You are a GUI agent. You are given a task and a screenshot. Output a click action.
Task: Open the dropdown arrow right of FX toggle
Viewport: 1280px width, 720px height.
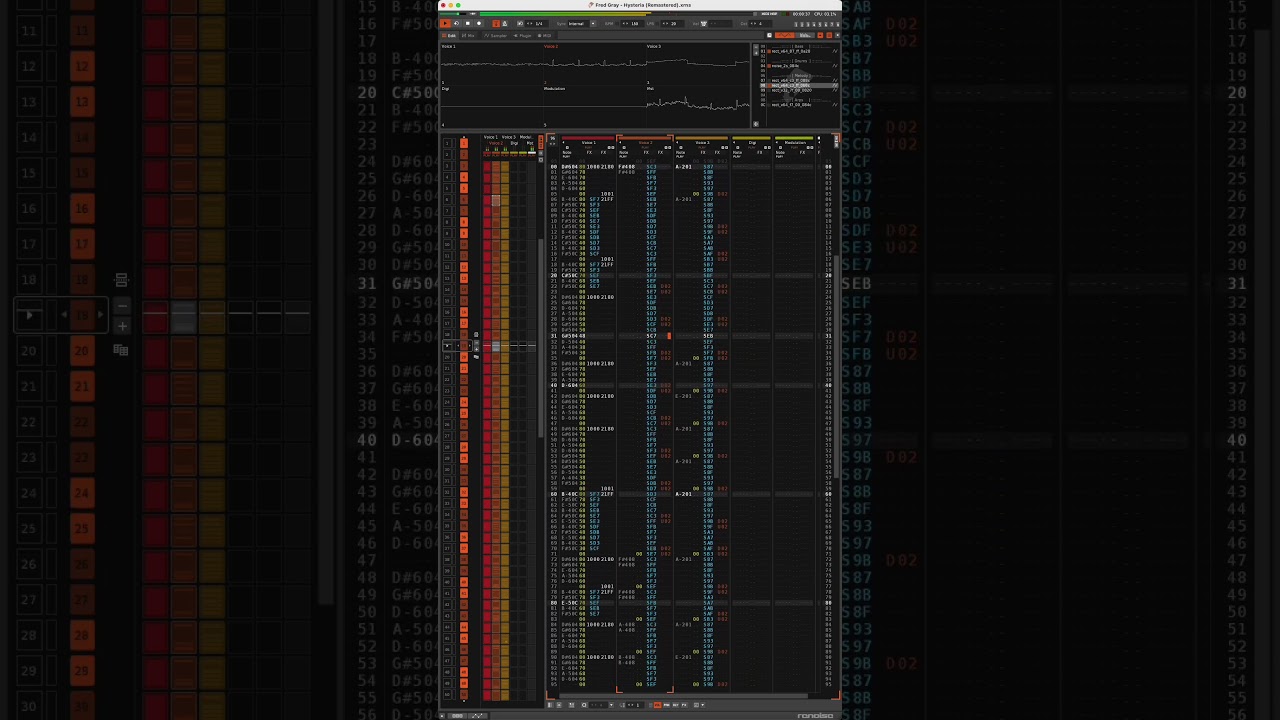pos(702,705)
